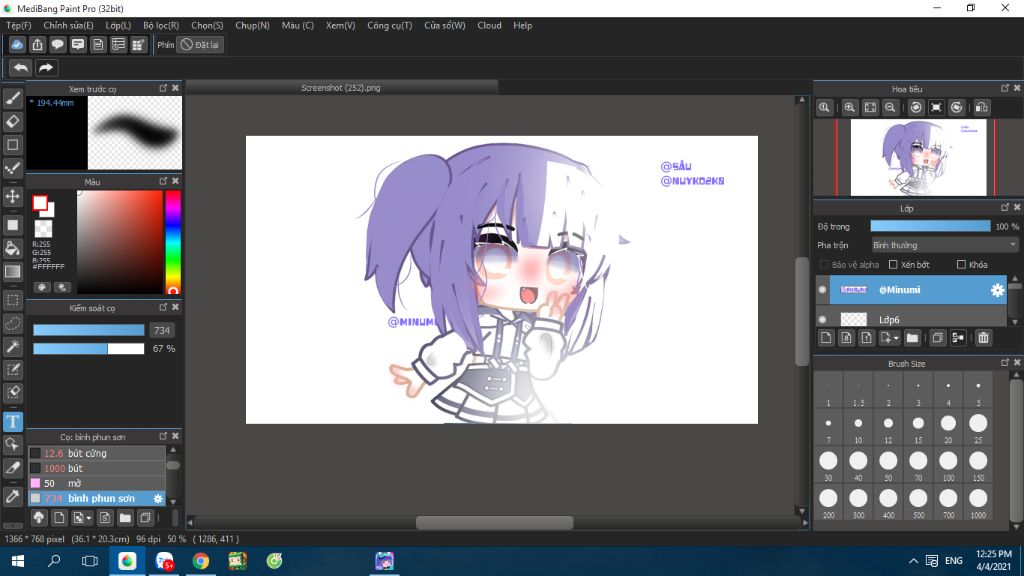This screenshot has height=576, width=1024.
Task: Zoom out using Navigator magnifier minus
Action: click(890, 108)
